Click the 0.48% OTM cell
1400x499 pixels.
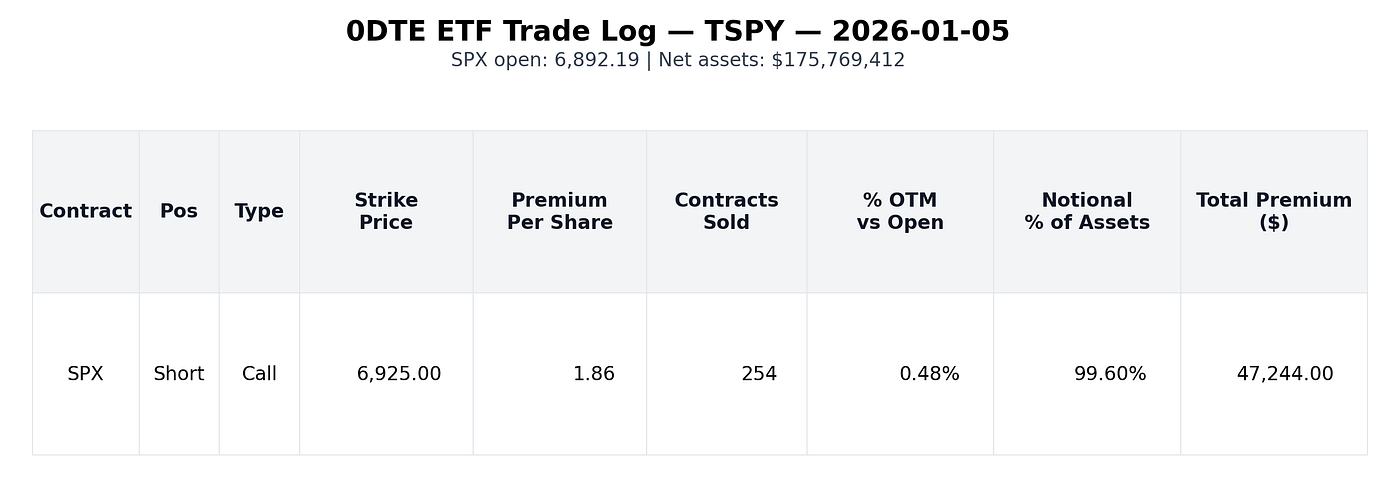[929, 374]
